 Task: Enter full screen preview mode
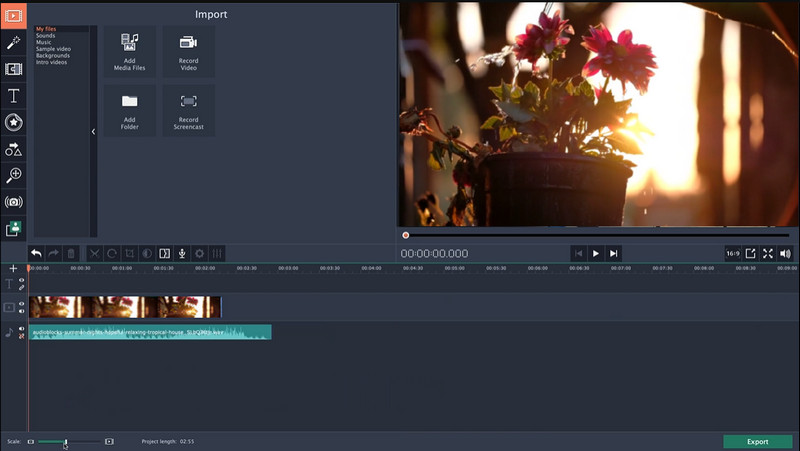click(x=768, y=253)
